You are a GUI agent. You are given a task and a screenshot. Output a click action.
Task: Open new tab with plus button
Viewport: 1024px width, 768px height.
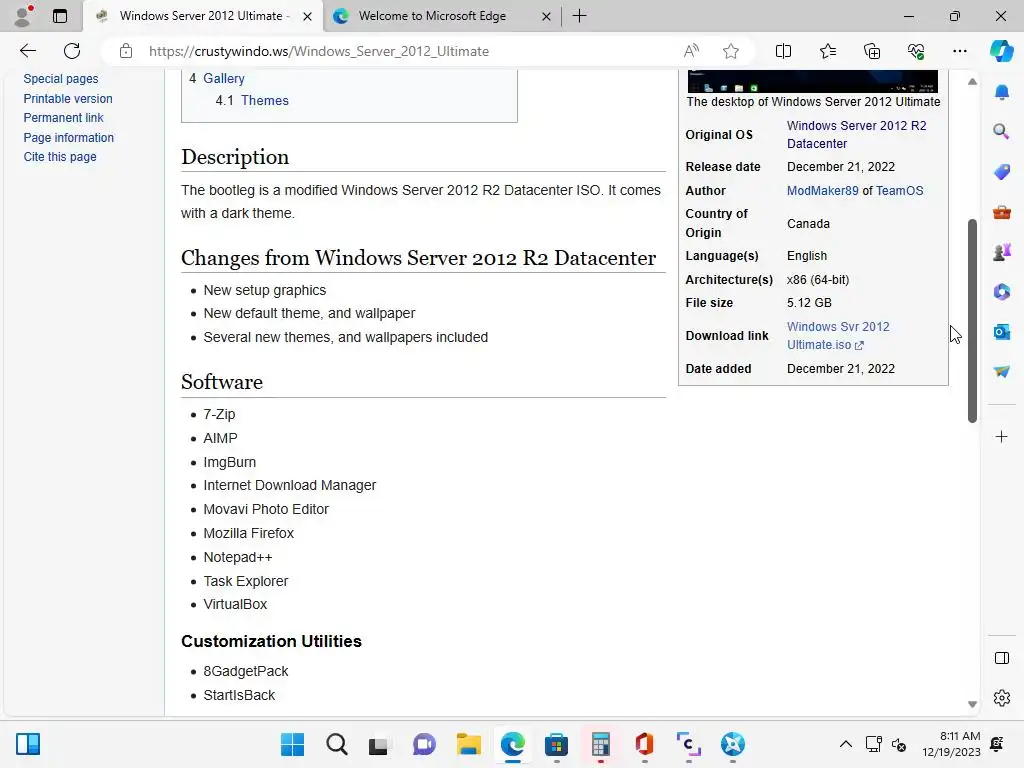coord(579,16)
